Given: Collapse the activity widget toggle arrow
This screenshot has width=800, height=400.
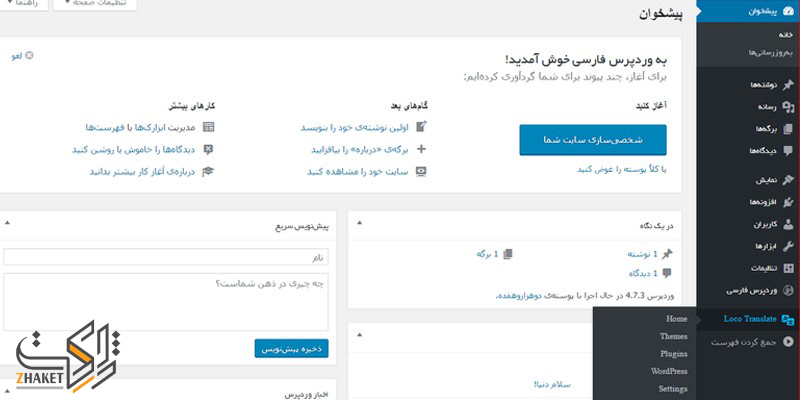Looking at the screenshot, I should tap(360, 335).
